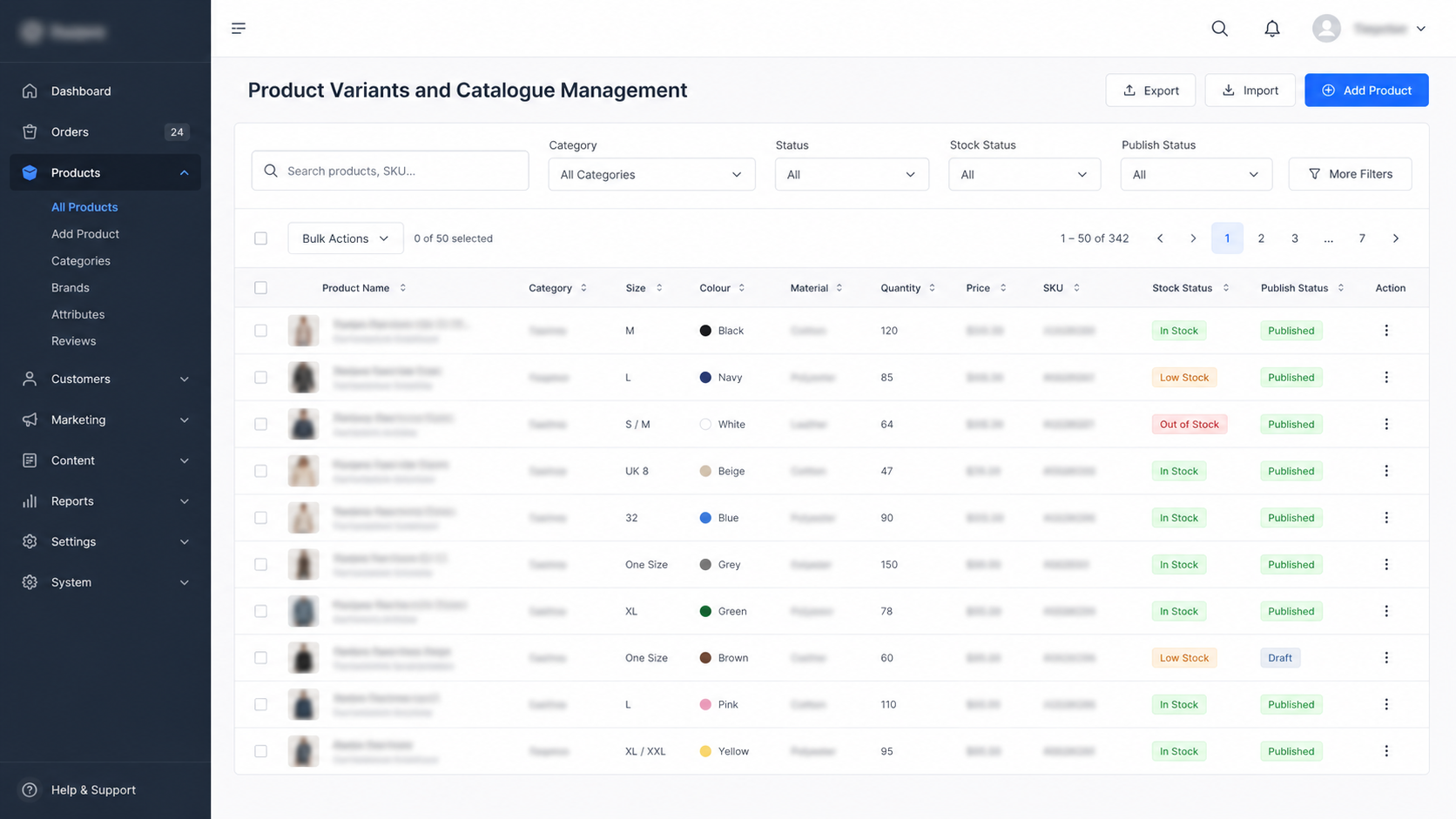Open the search icon in top bar
This screenshot has height=819, width=1456.
[x=1219, y=29]
